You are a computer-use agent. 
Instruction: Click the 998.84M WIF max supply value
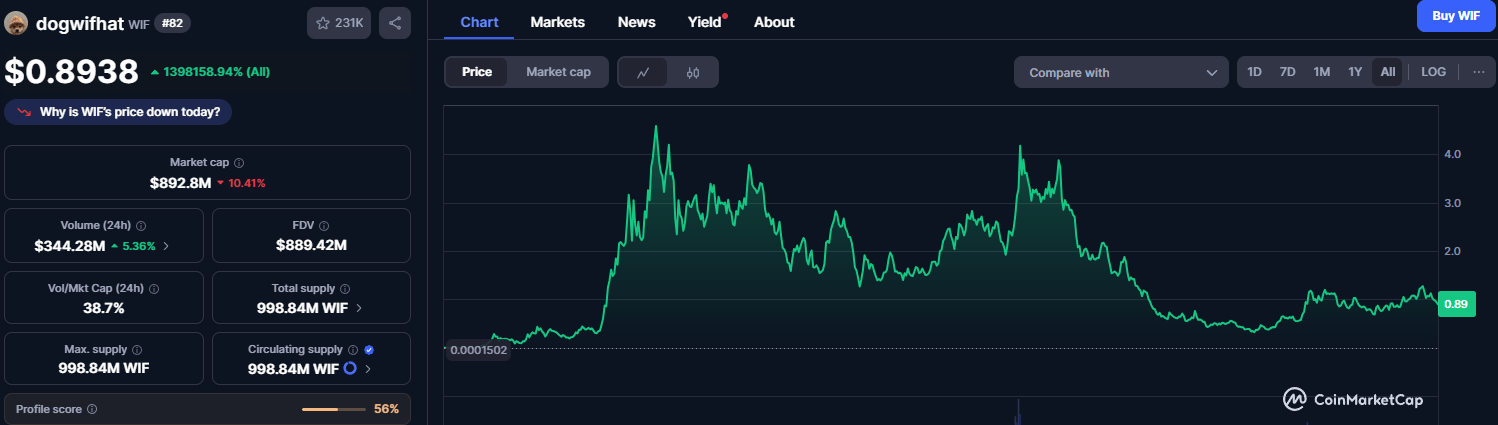pos(104,369)
